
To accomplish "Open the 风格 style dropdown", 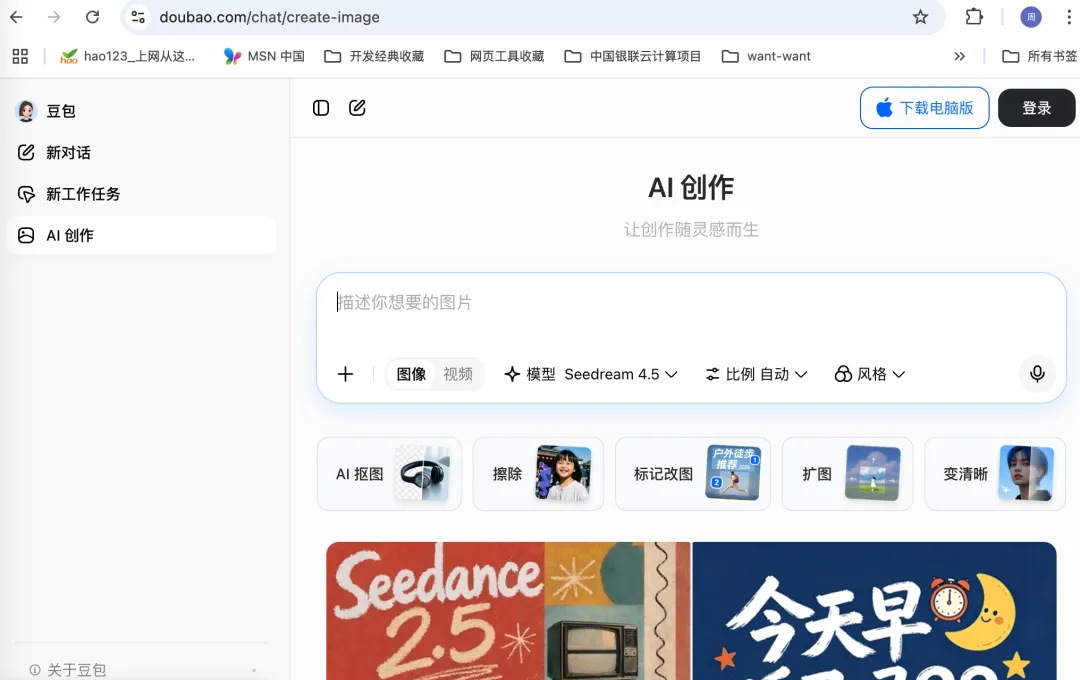I will [x=870, y=374].
